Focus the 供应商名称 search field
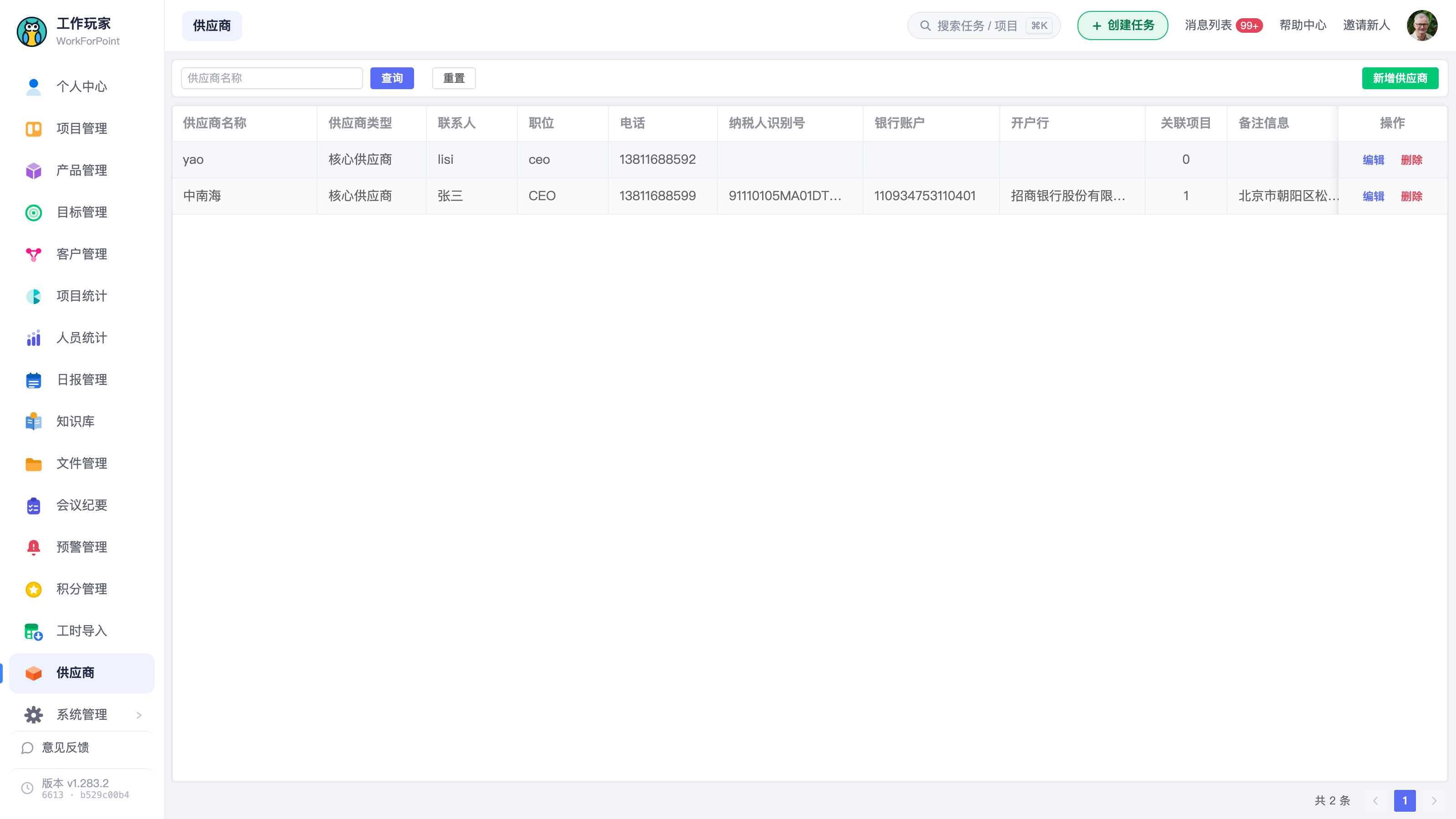This screenshot has width=1456, height=819. tap(272, 78)
